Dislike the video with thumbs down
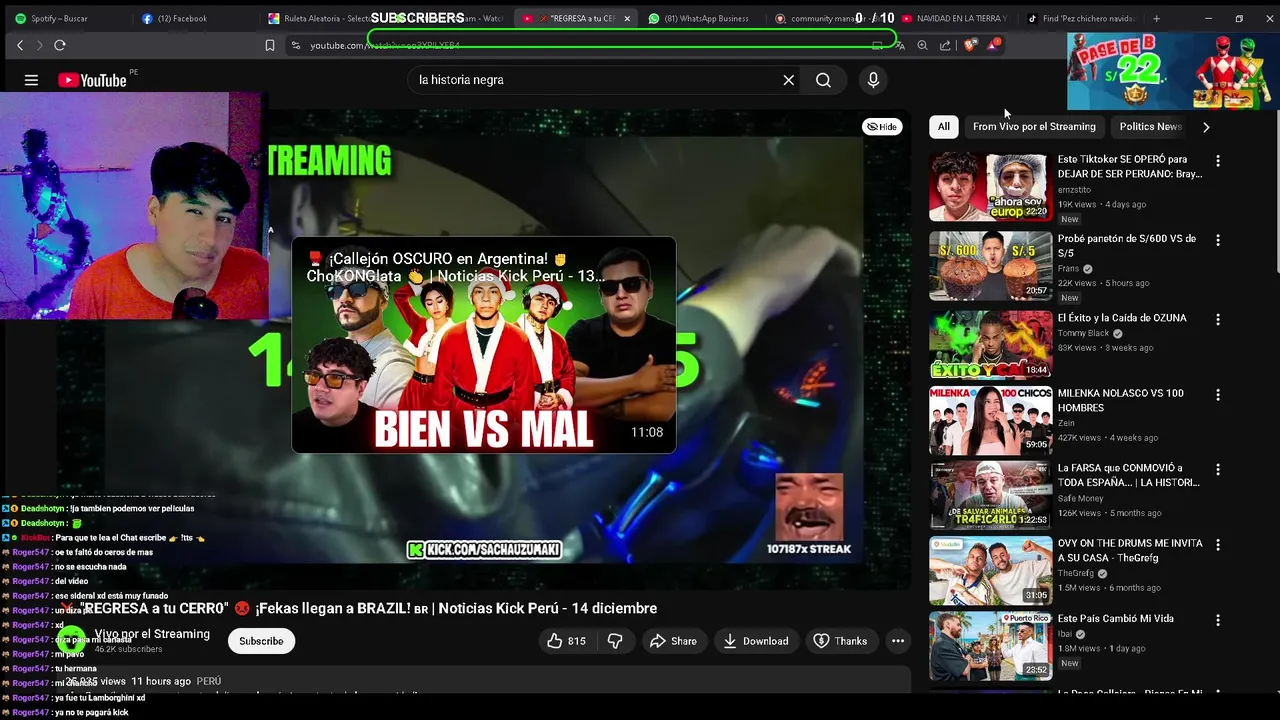 (615, 641)
